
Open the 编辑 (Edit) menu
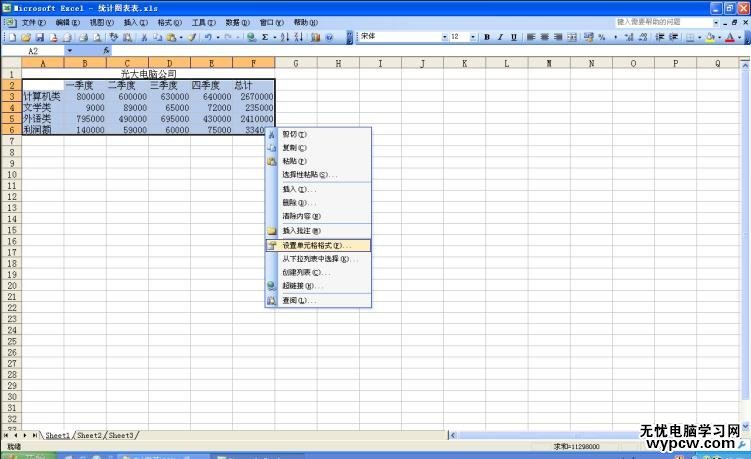pyautogui.click(x=68, y=23)
